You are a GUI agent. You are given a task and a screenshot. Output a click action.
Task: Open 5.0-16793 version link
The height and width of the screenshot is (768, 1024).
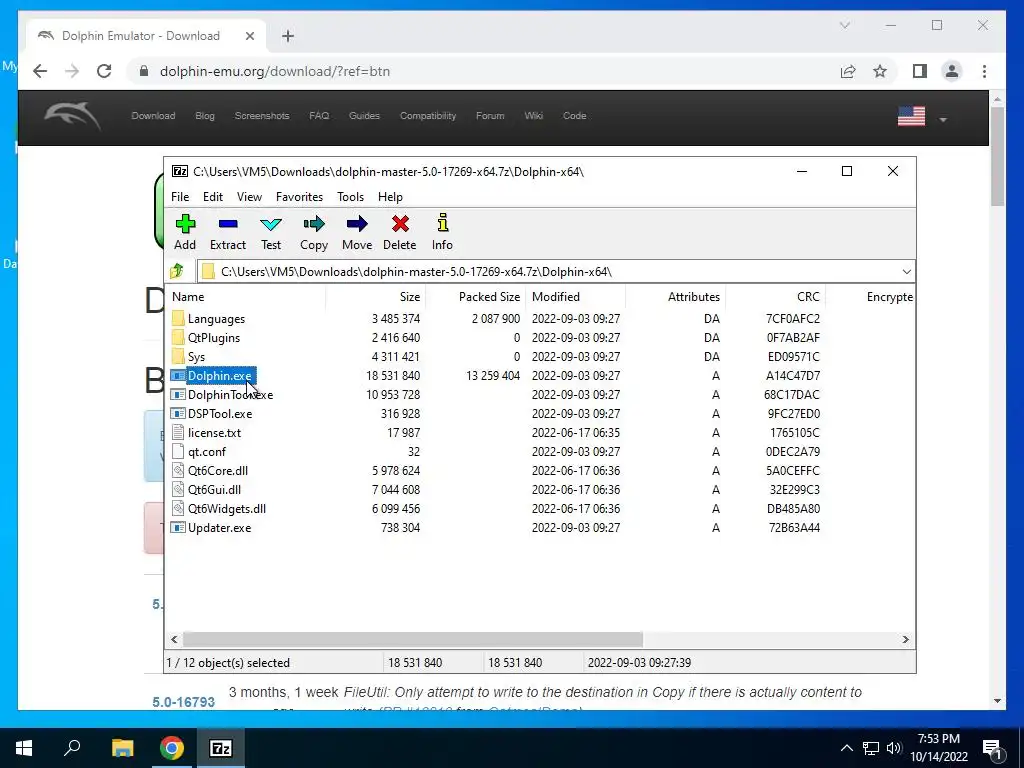coord(184,702)
